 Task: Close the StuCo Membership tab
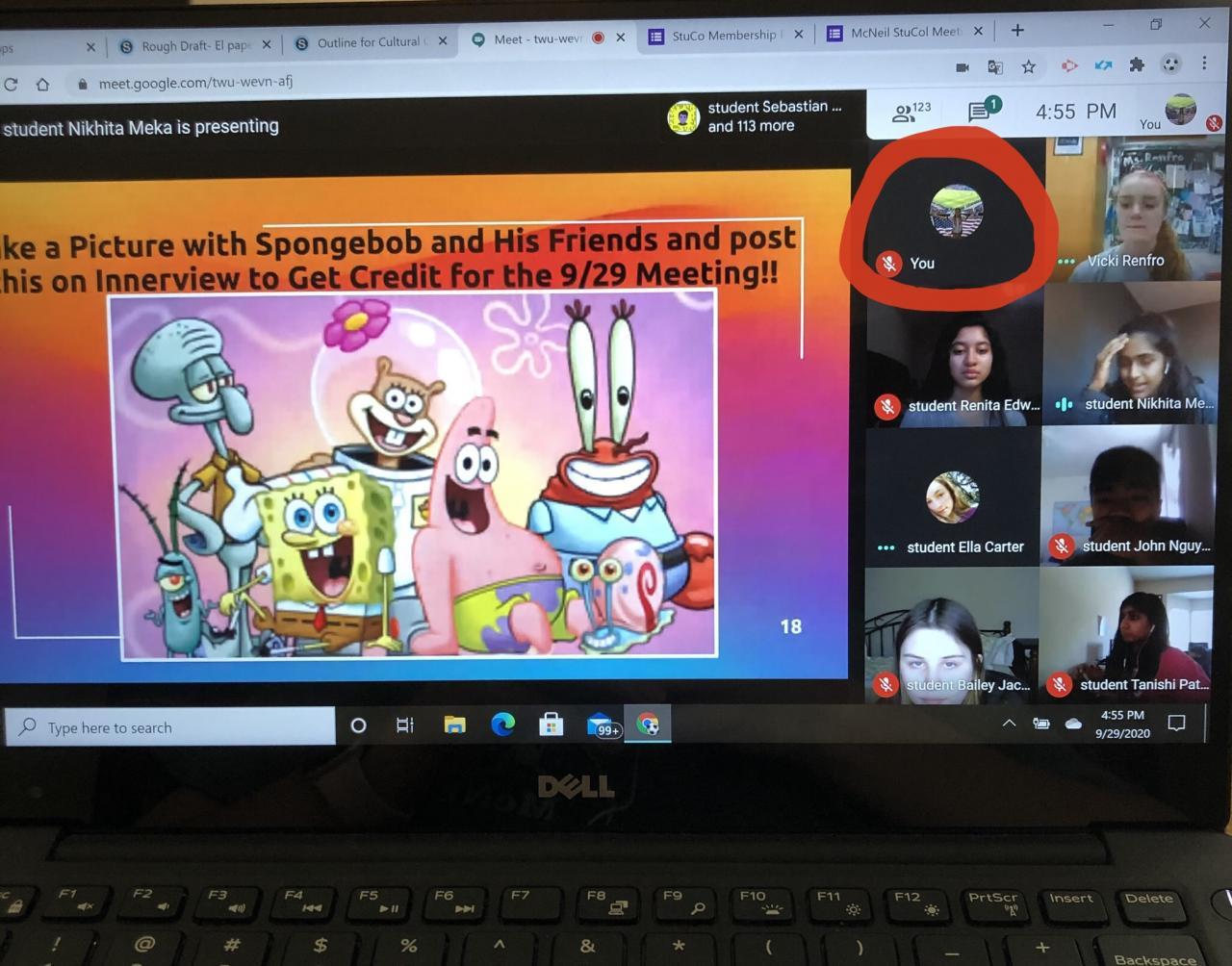799,35
